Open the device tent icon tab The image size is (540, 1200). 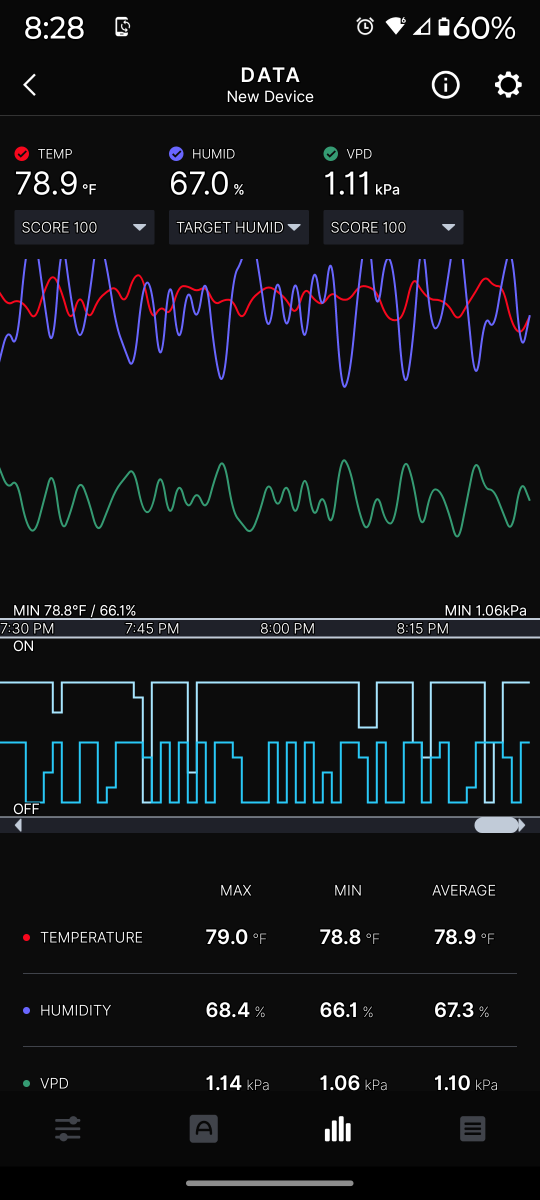(204, 1130)
